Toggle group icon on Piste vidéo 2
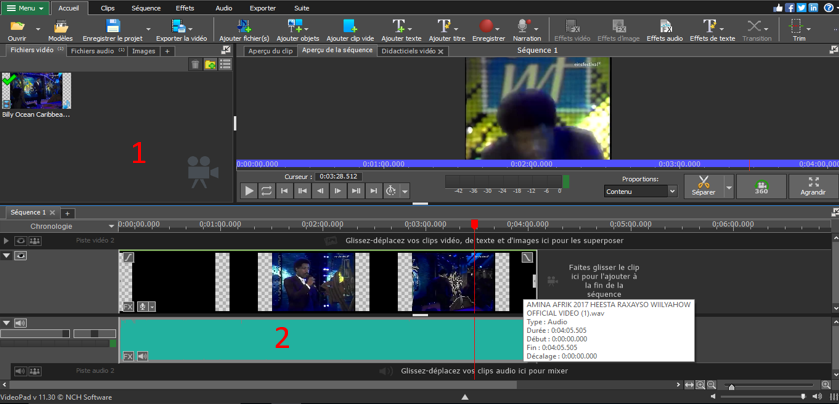839x404 pixels. (35, 241)
